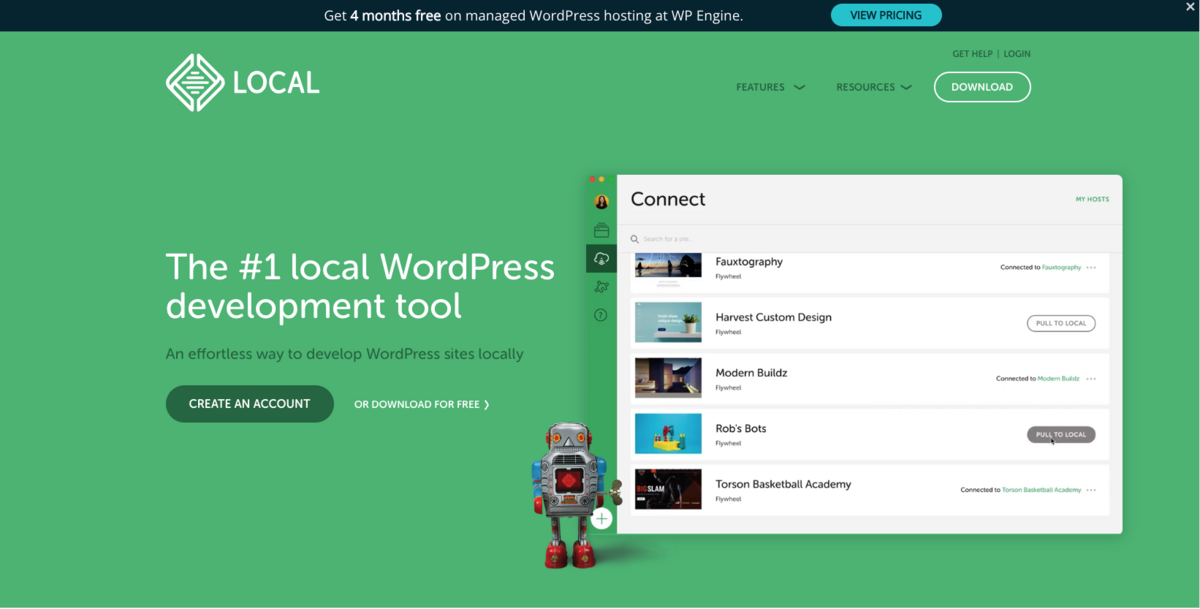Open the Fauxtography site thumbnail
Viewport: 1200px width, 609px height.
[668, 267]
